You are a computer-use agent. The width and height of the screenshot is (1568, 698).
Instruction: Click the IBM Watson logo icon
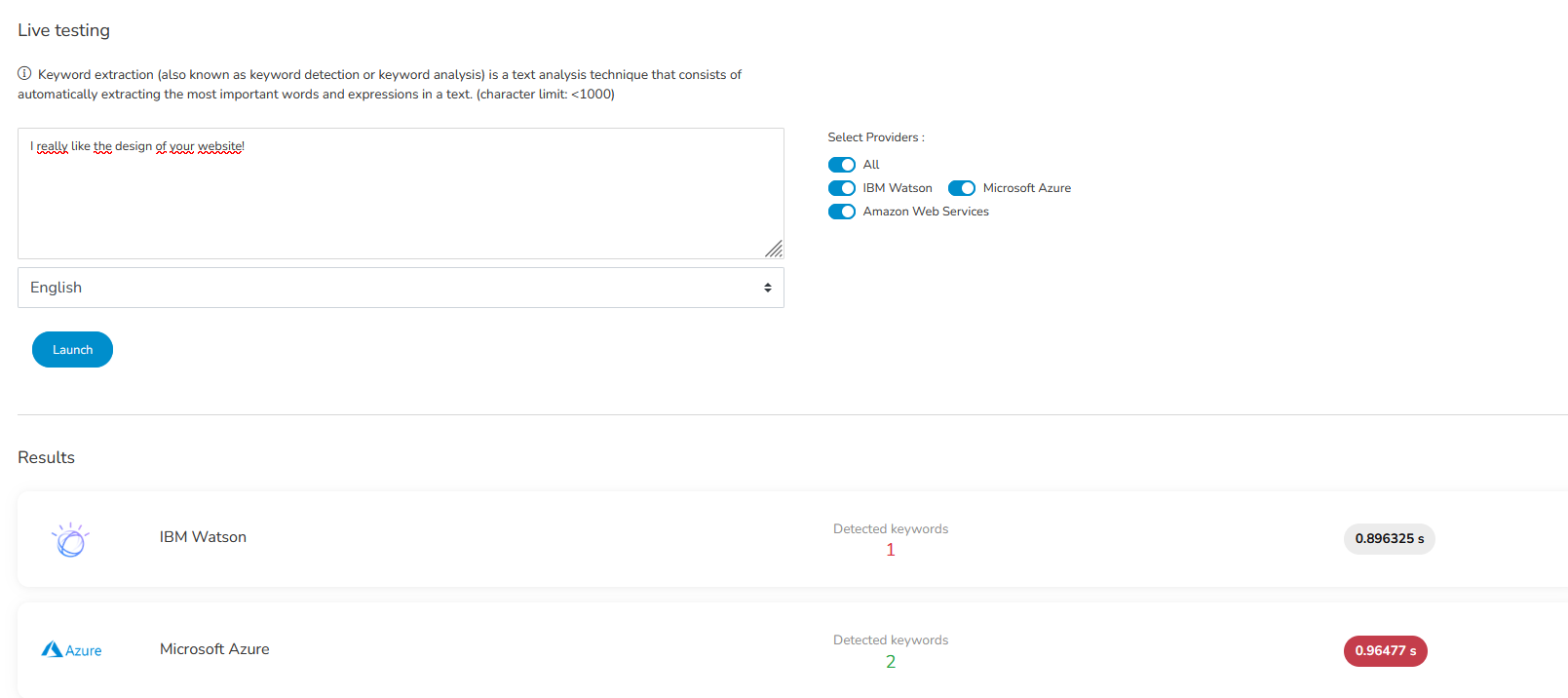coord(70,539)
